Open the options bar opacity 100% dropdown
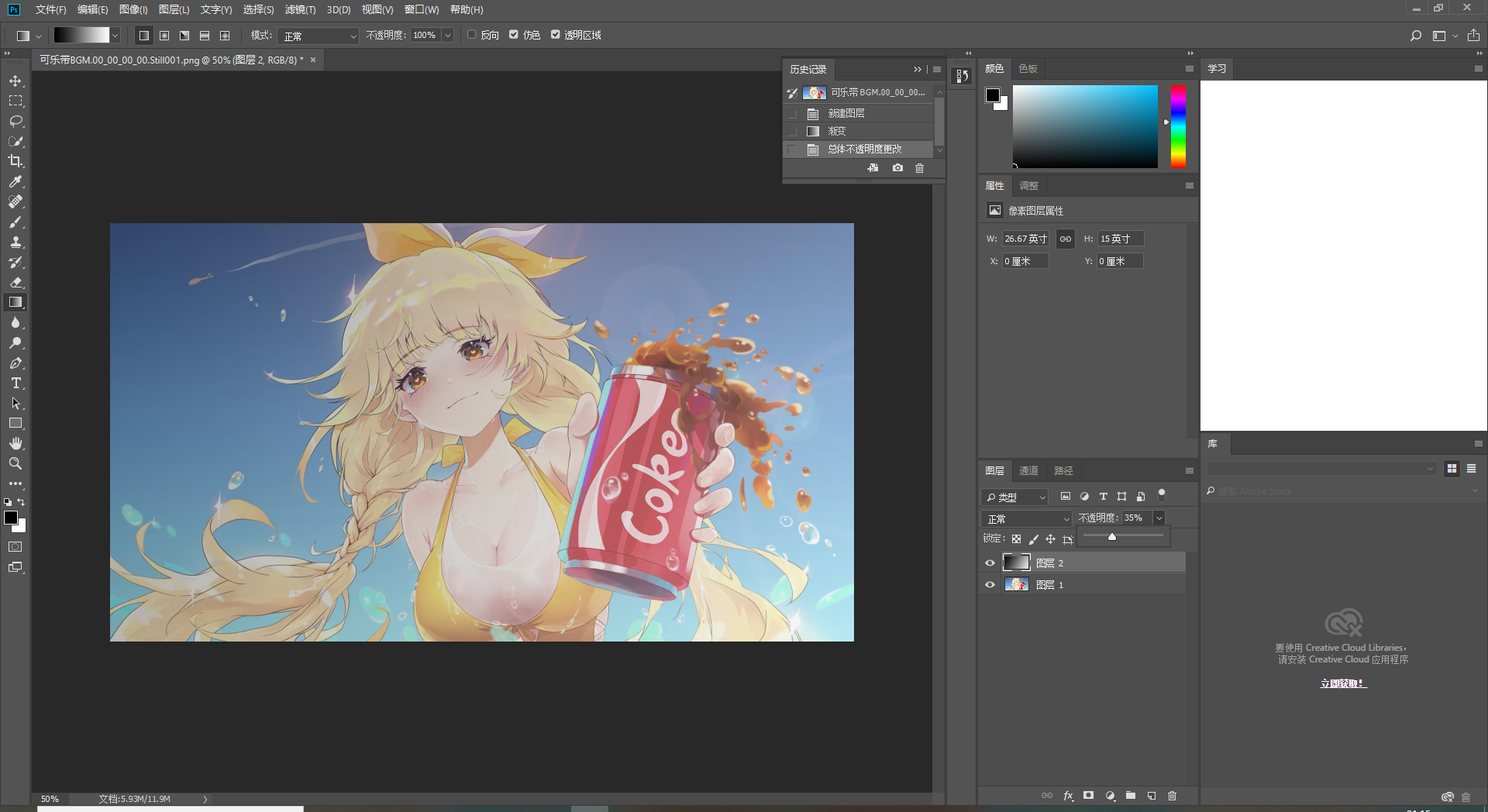Screen dimensions: 1488x812 point(447,36)
